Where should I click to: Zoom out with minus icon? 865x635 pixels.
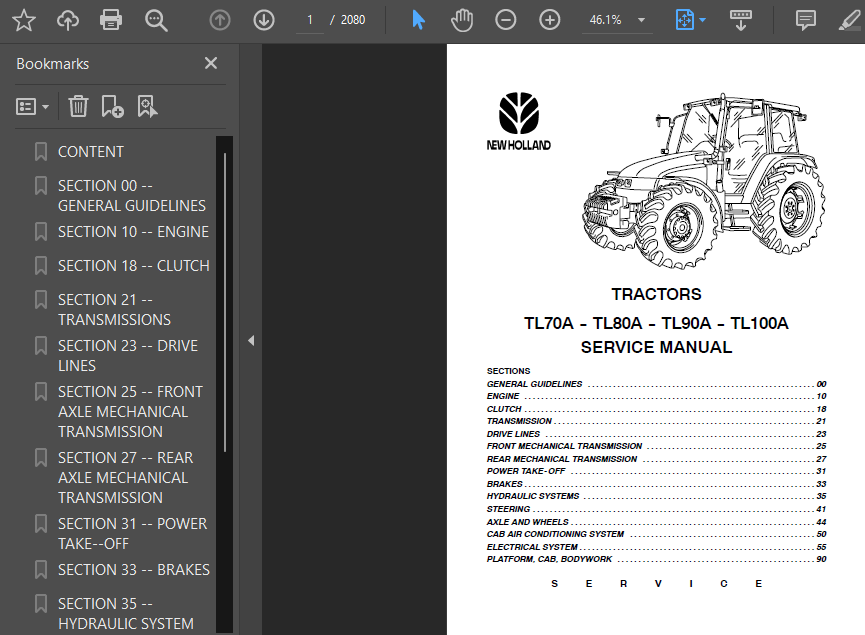click(505, 20)
